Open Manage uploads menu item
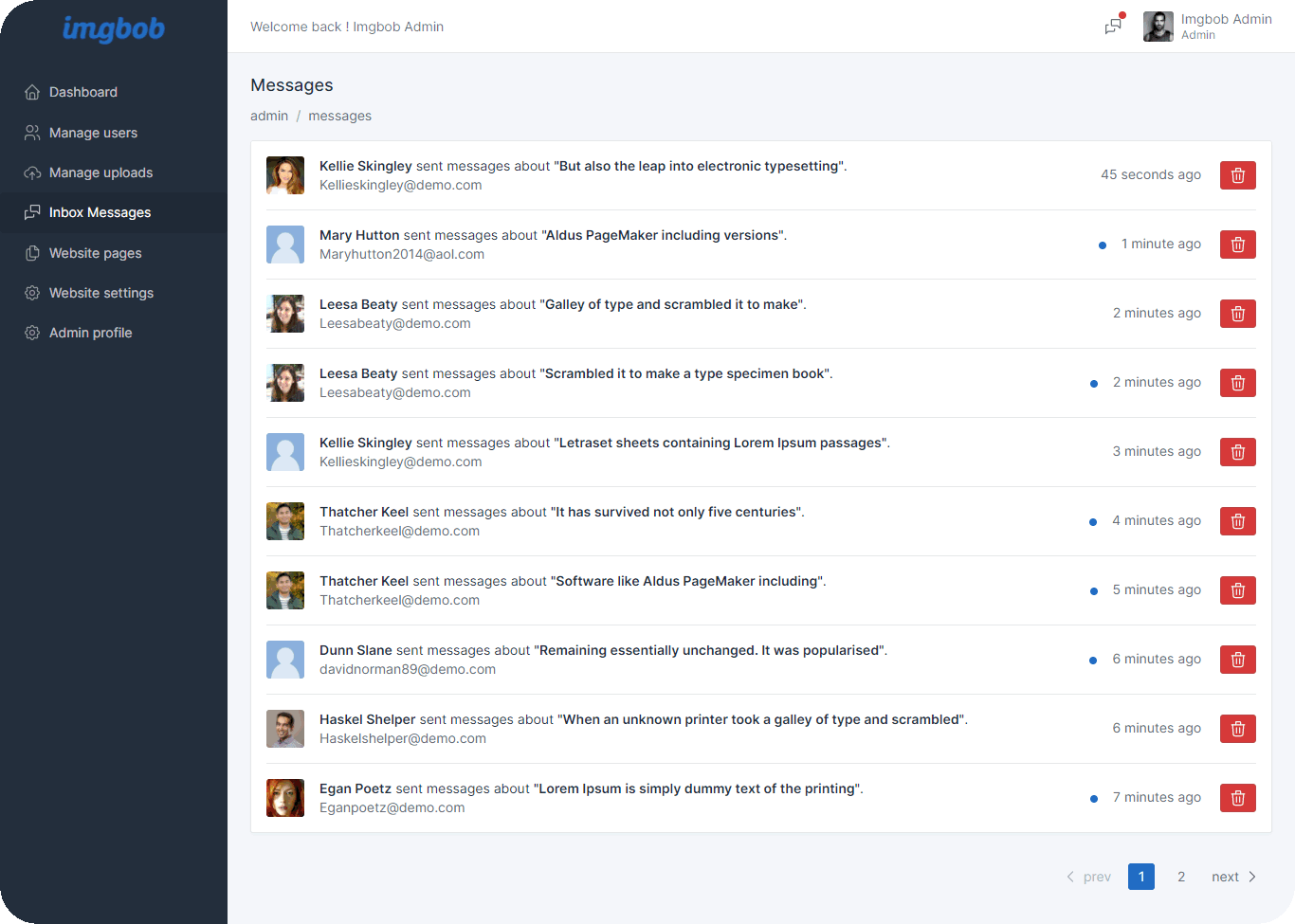This screenshot has width=1295, height=924. [x=114, y=172]
